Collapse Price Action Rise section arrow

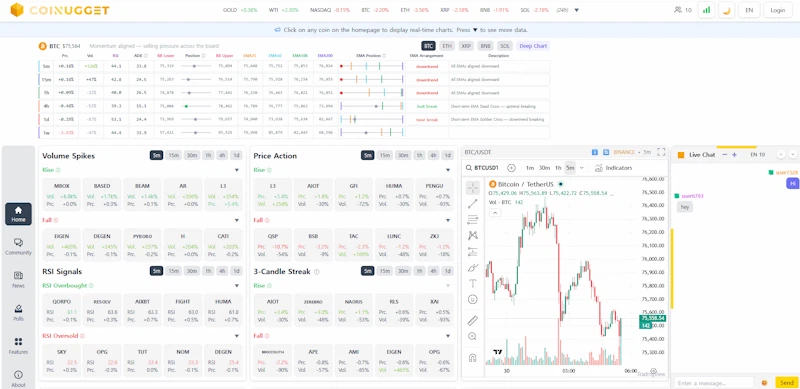coord(448,170)
